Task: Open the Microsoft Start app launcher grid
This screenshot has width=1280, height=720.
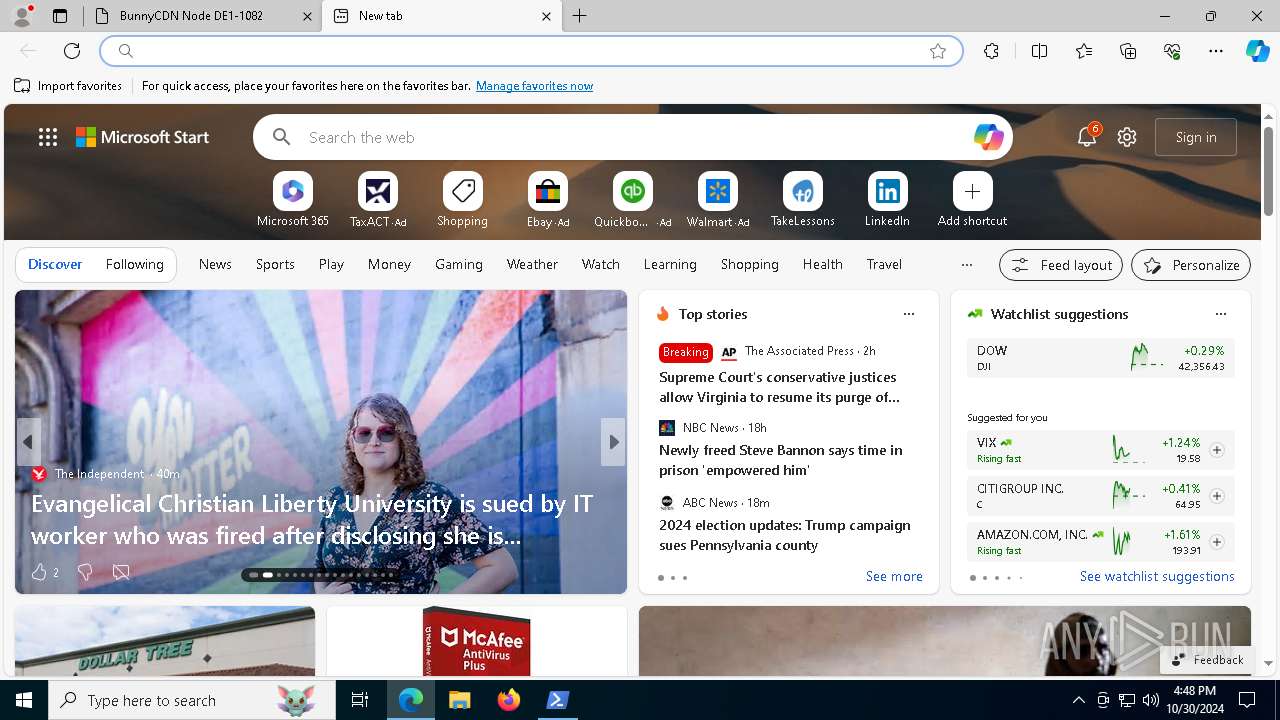Action: pos(48,137)
